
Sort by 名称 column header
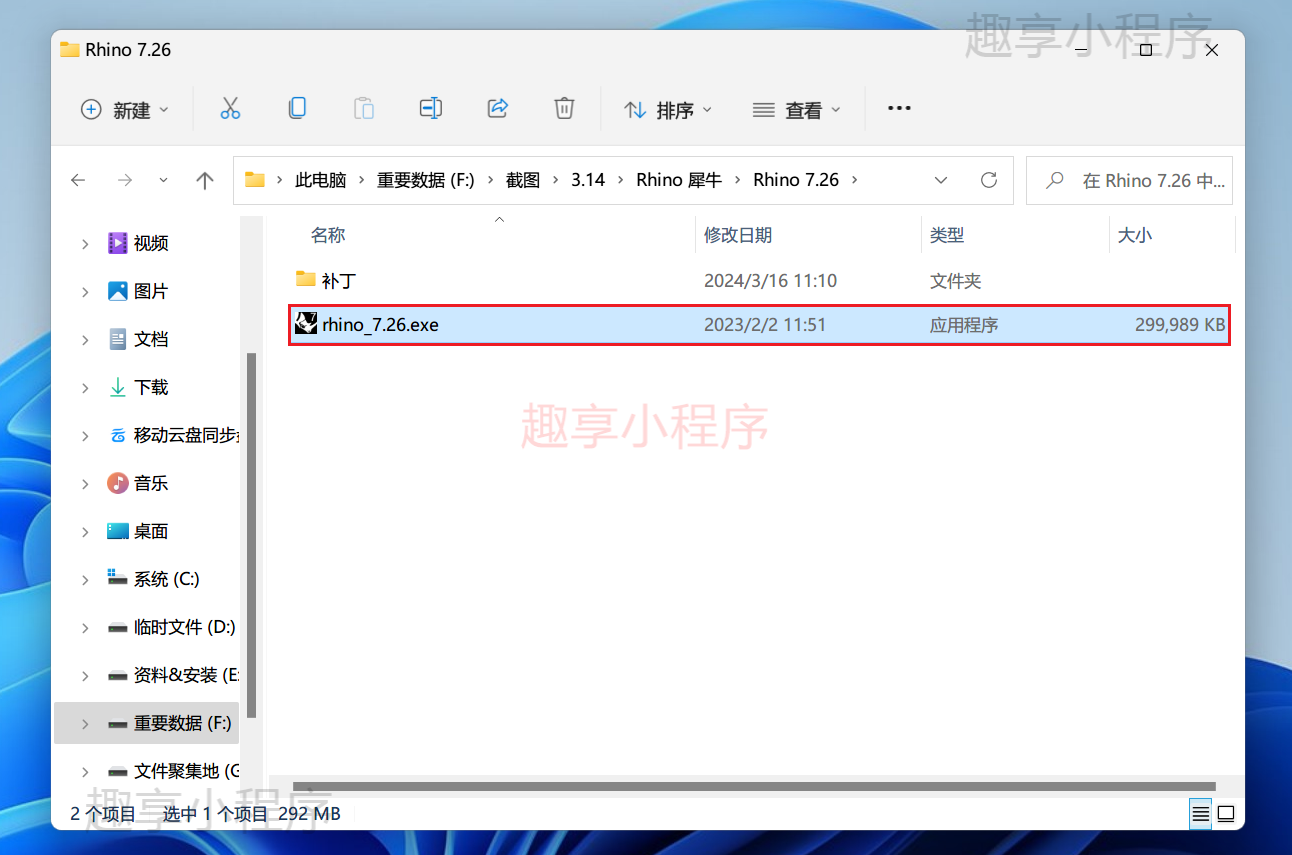tap(328, 235)
